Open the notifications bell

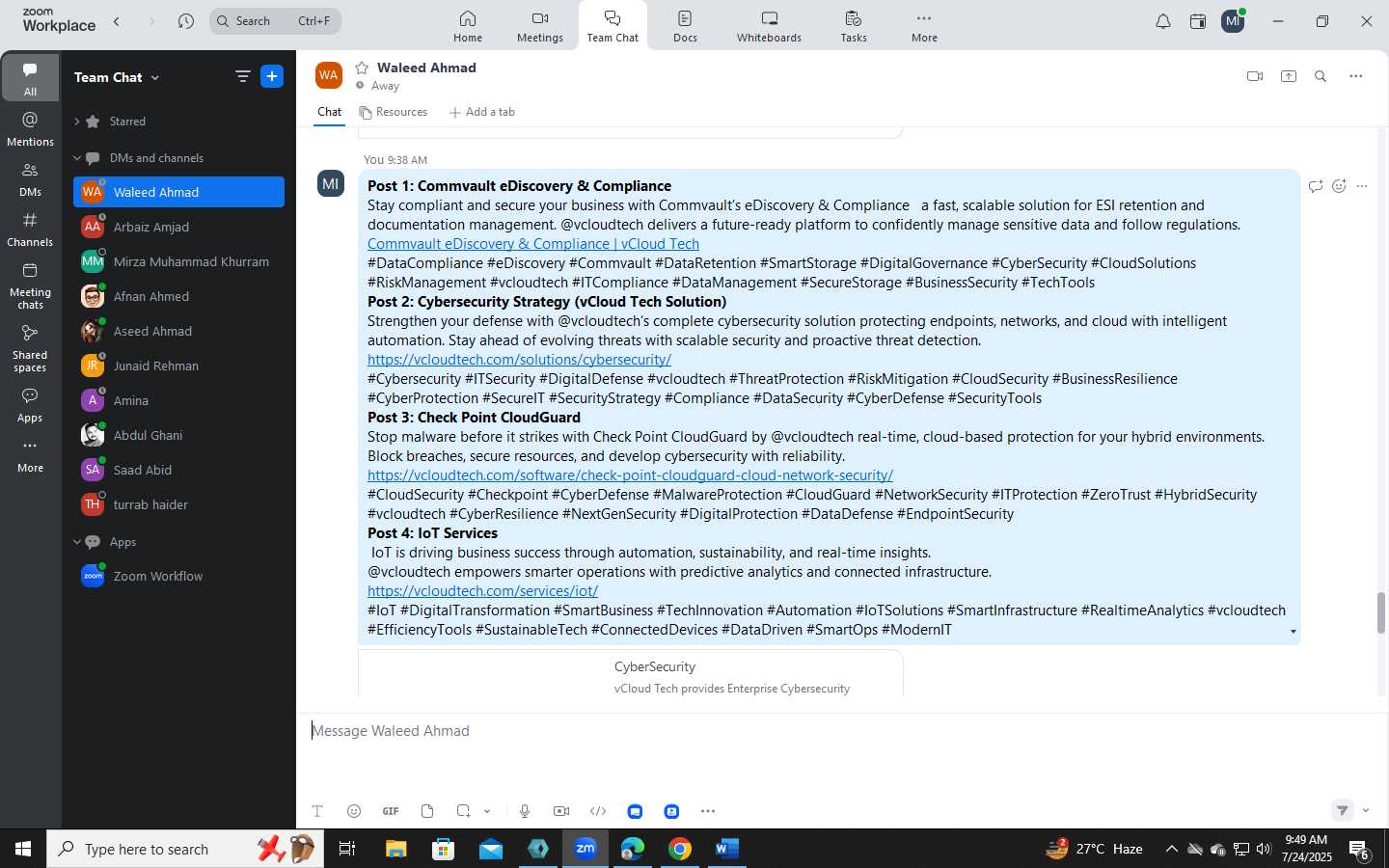click(1163, 21)
